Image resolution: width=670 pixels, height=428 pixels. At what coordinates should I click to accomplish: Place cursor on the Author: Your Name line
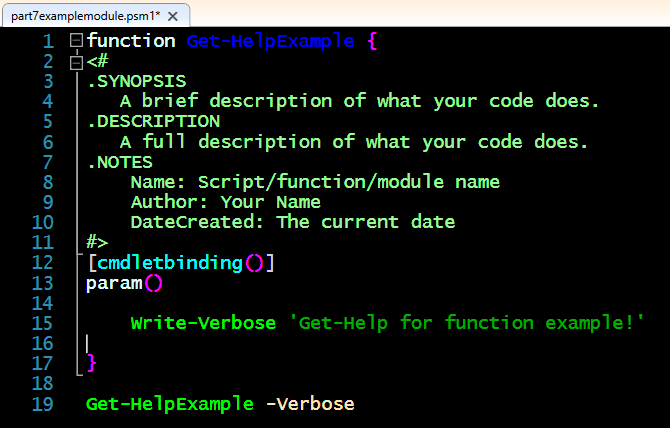click(x=225, y=202)
